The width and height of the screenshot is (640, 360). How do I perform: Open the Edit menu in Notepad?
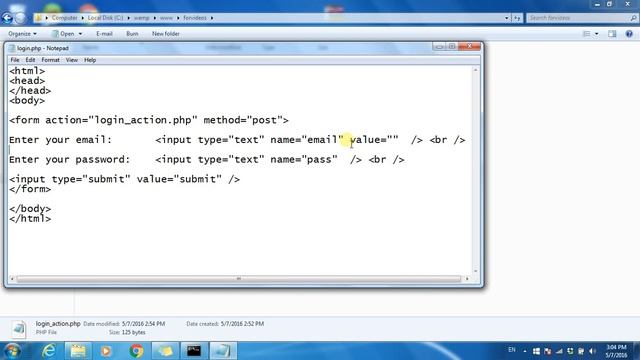pos(30,60)
